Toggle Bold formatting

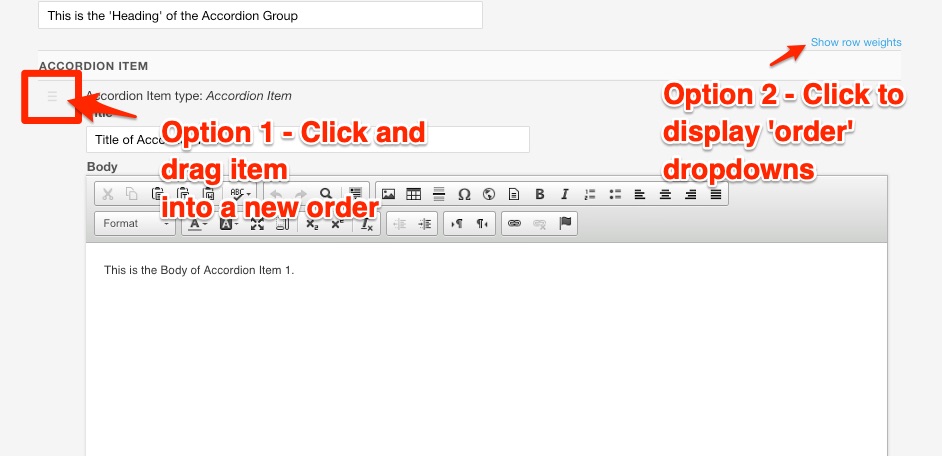pyautogui.click(x=540, y=194)
